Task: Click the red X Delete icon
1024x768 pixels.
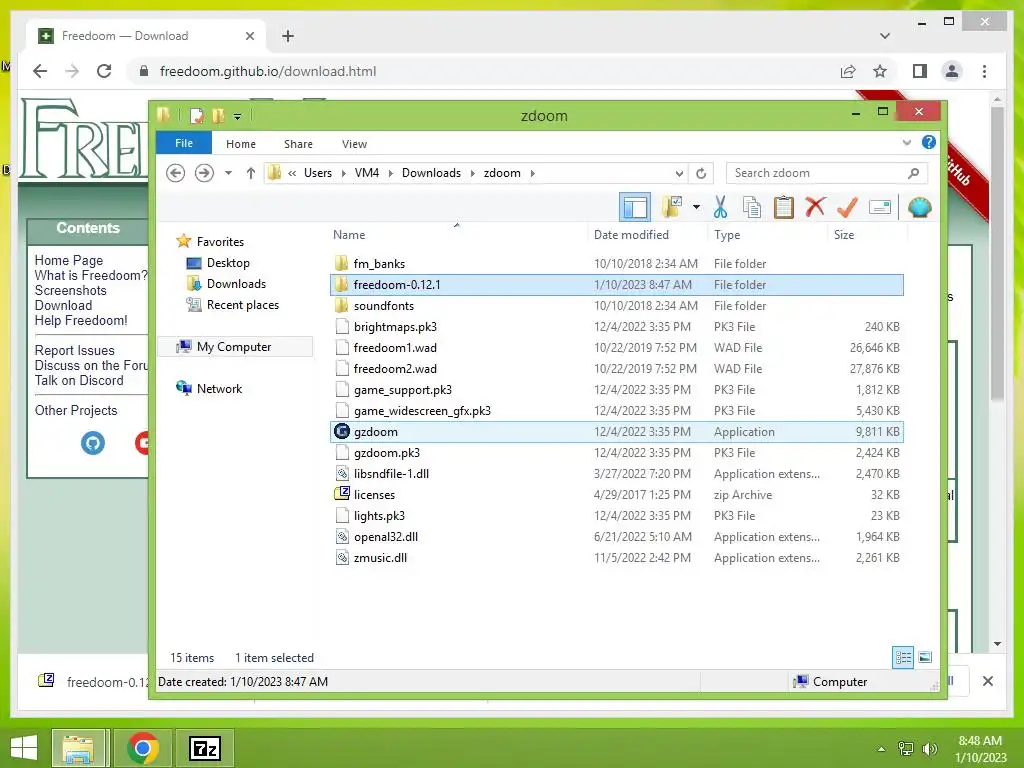Action: [x=815, y=208]
